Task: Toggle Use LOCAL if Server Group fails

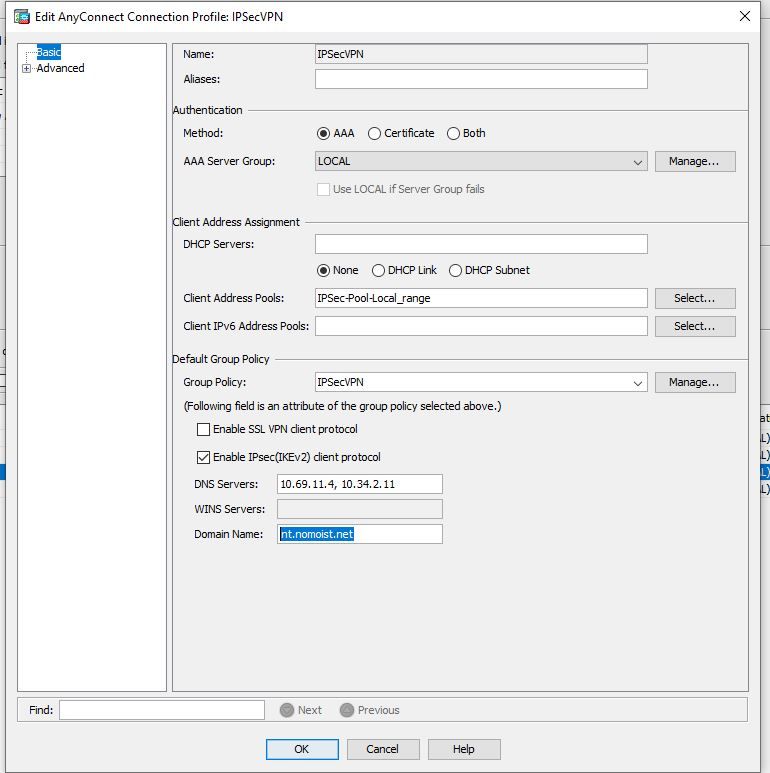Action: [323, 189]
